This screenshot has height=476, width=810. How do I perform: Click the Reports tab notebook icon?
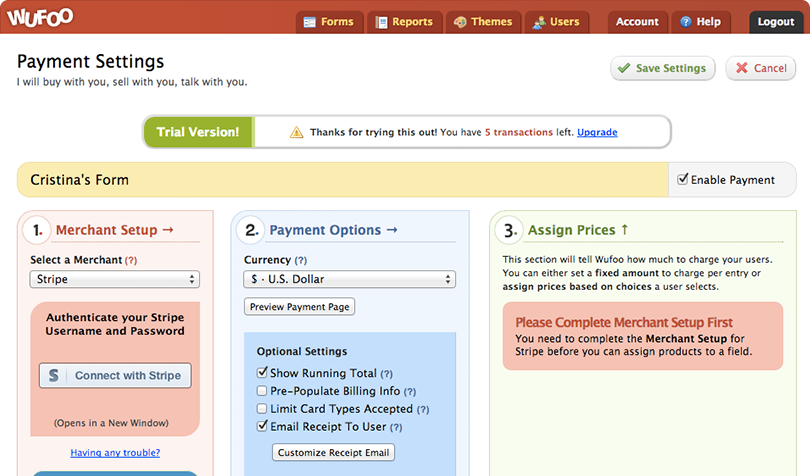click(381, 22)
